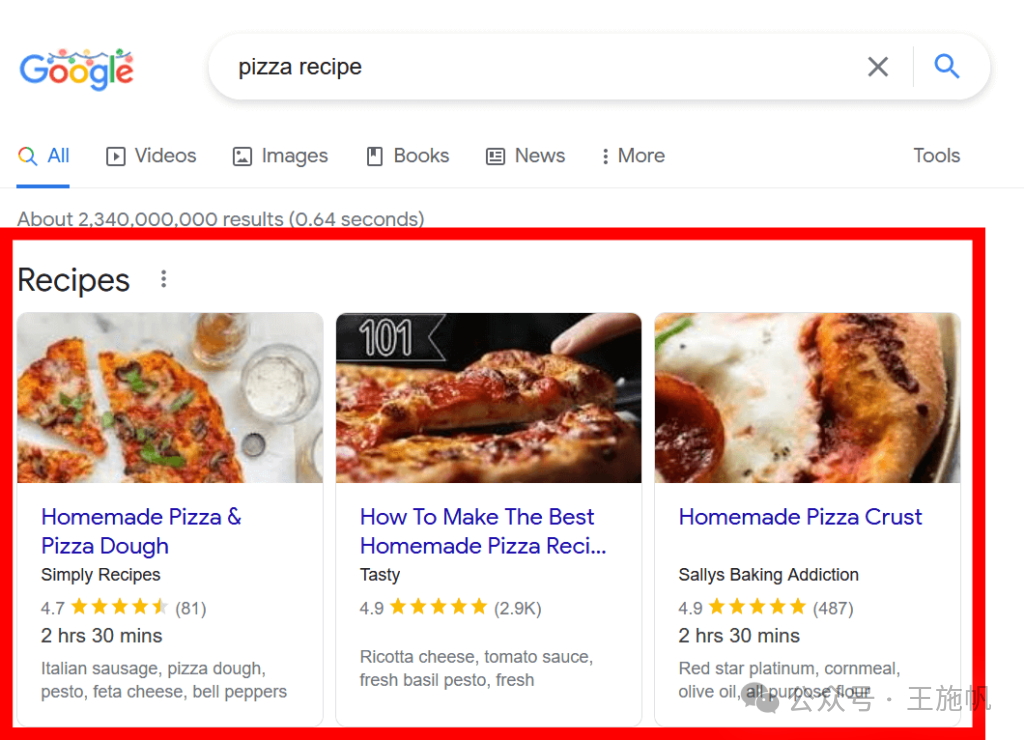The image size is (1024, 740).
Task: Click the 4.9 star rating (2.9K)
Action: pyautogui.click(x=450, y=608)
